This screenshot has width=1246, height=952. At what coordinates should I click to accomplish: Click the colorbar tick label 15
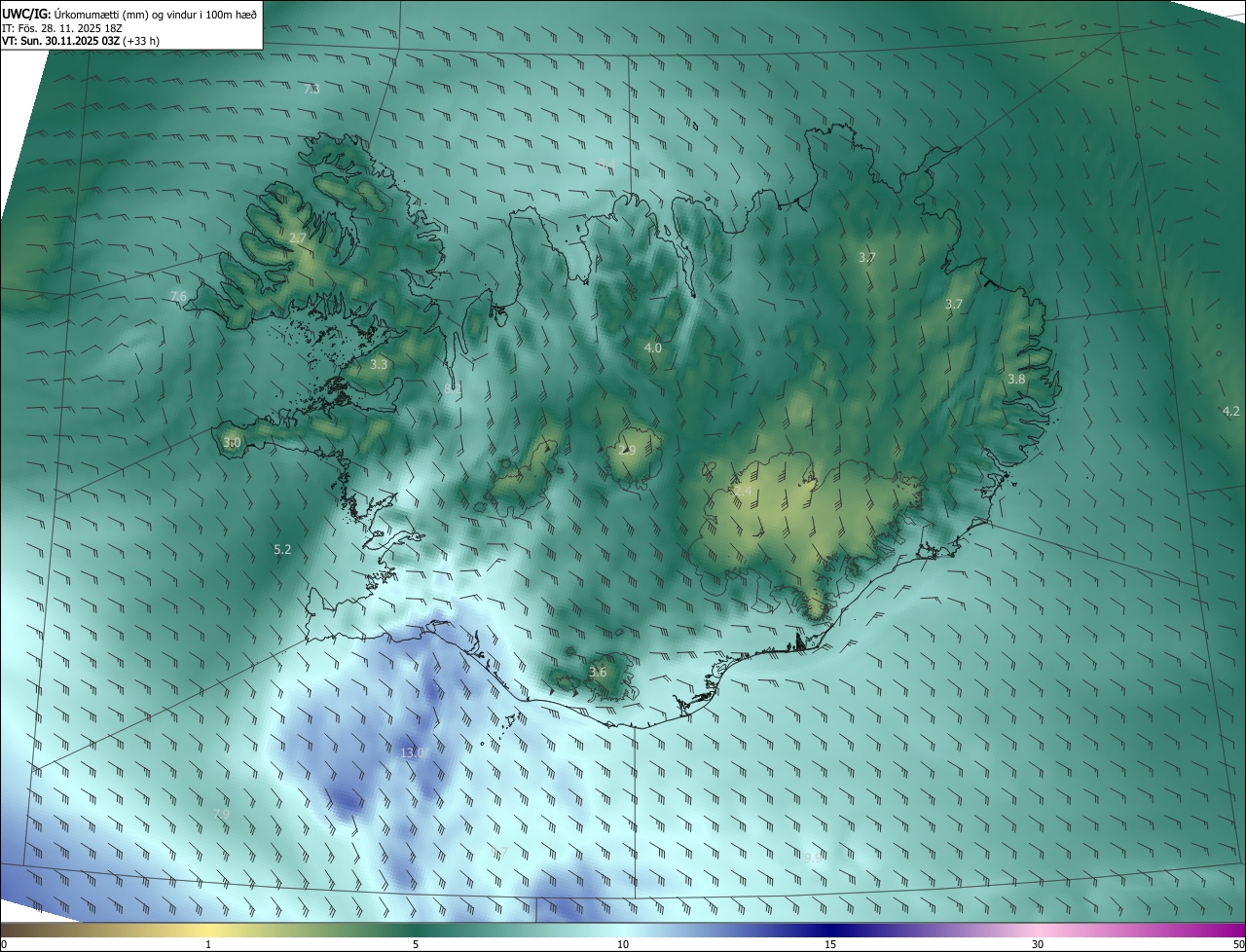[x=830, y=944]
